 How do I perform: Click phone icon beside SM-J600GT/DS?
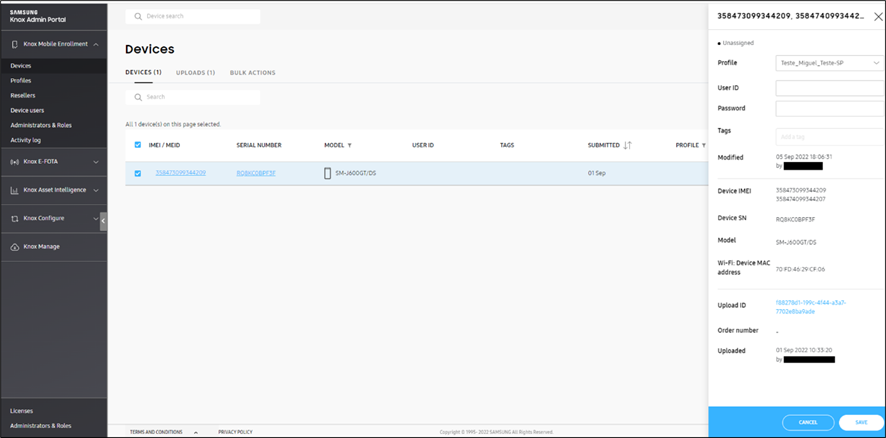pos(328,174)
